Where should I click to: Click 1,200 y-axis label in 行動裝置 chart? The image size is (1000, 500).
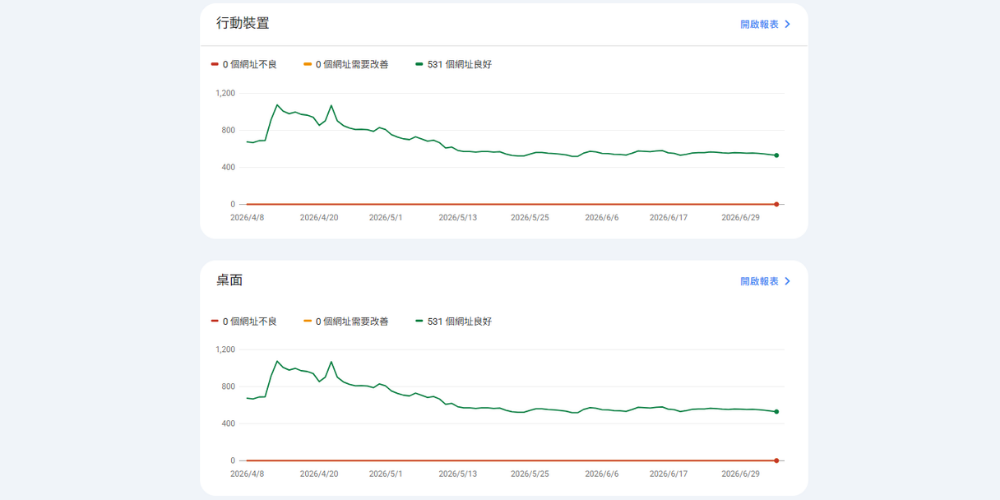click(226, 93)
